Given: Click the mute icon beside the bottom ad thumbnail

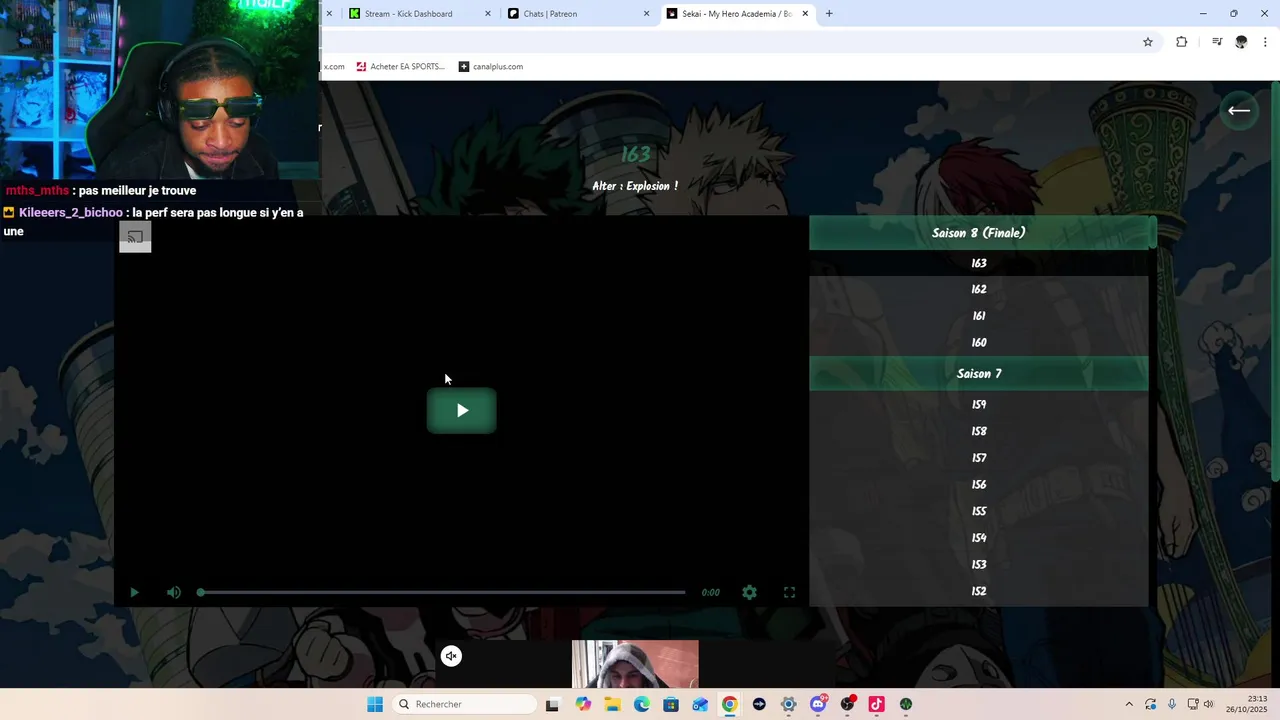Looking at the screenshot, I should click(x=451, y=656).
